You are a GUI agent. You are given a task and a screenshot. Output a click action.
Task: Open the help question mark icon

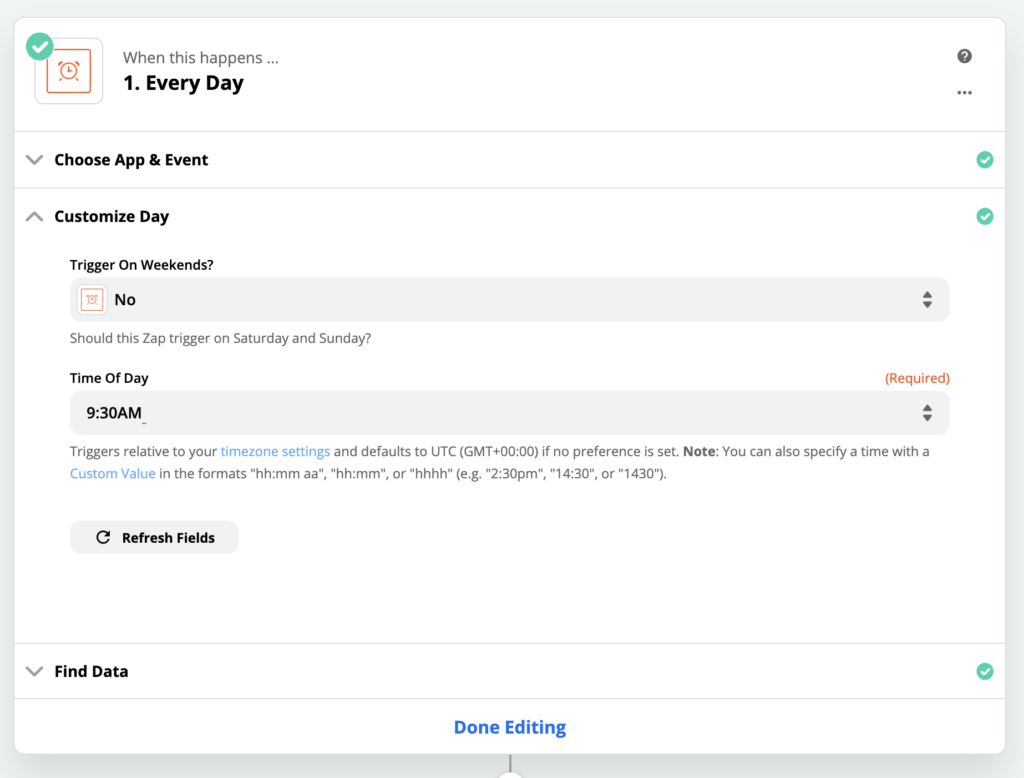[964, 56]
